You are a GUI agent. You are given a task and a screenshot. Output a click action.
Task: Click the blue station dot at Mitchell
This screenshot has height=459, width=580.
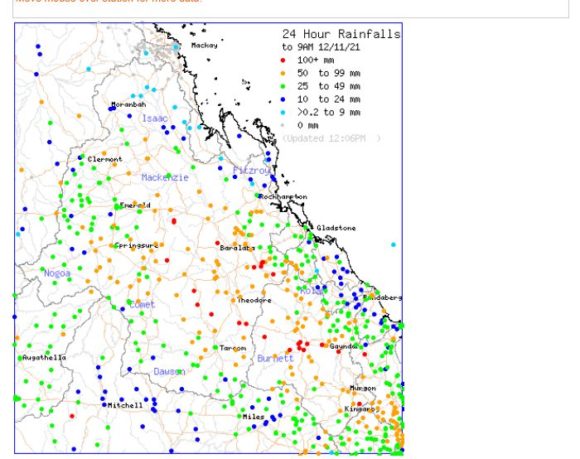click(x=104, y=405)
